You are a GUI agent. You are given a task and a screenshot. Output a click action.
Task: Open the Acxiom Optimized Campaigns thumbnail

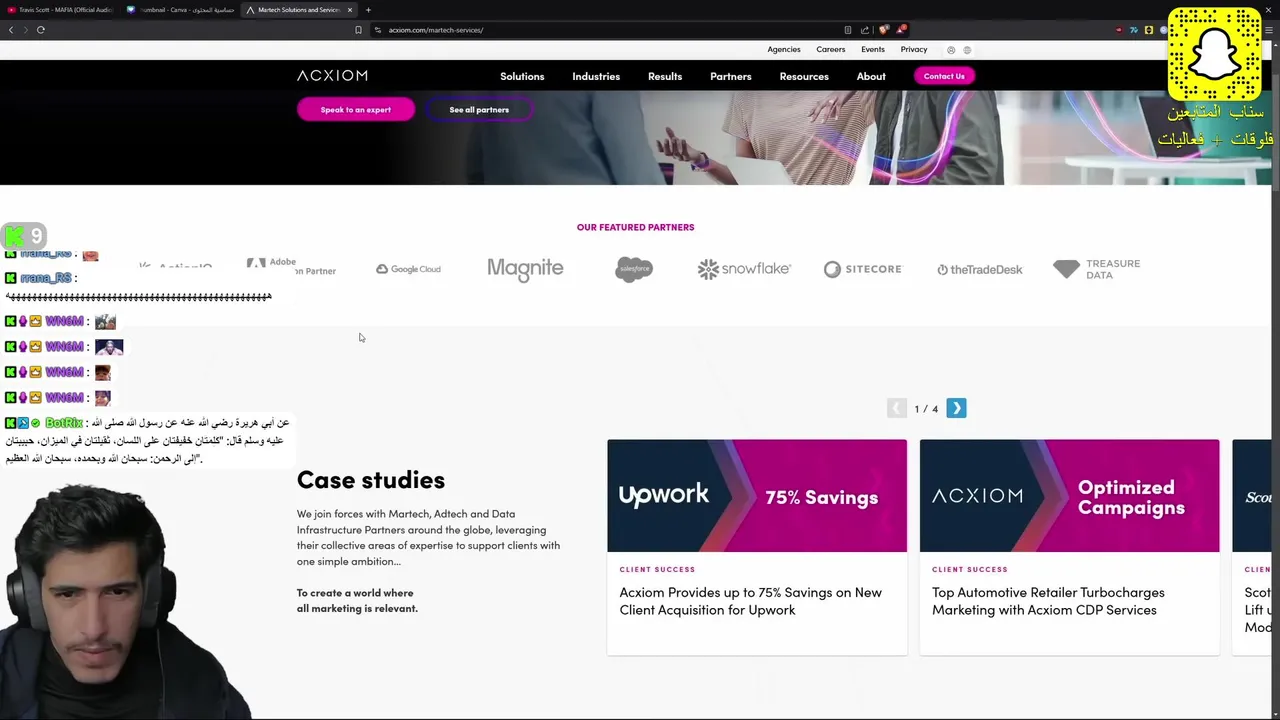coord(1069,496)
